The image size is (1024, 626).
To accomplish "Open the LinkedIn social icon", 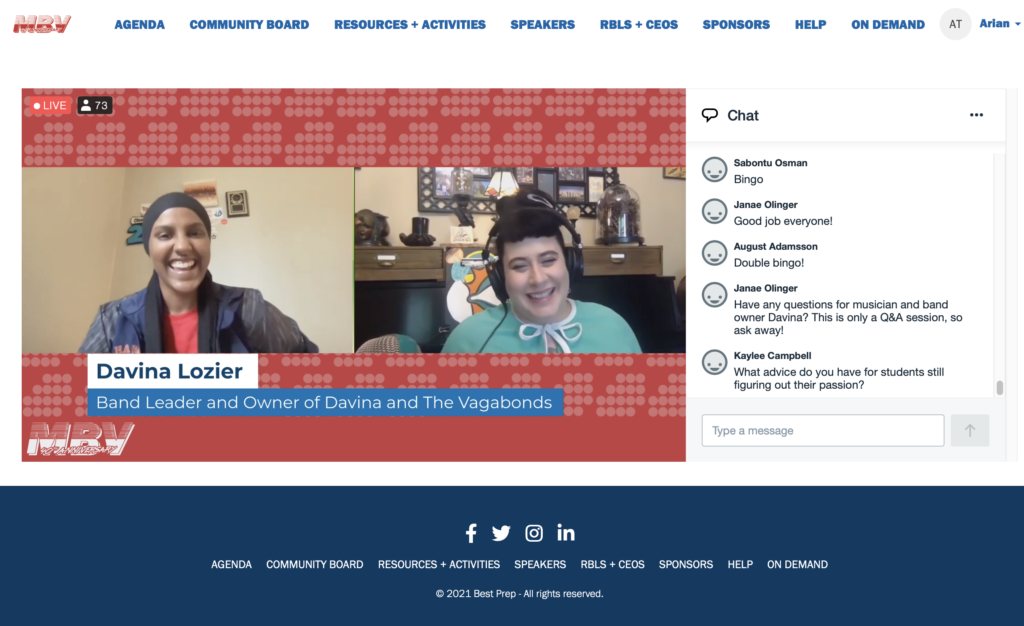I will [x=566, y=533].
